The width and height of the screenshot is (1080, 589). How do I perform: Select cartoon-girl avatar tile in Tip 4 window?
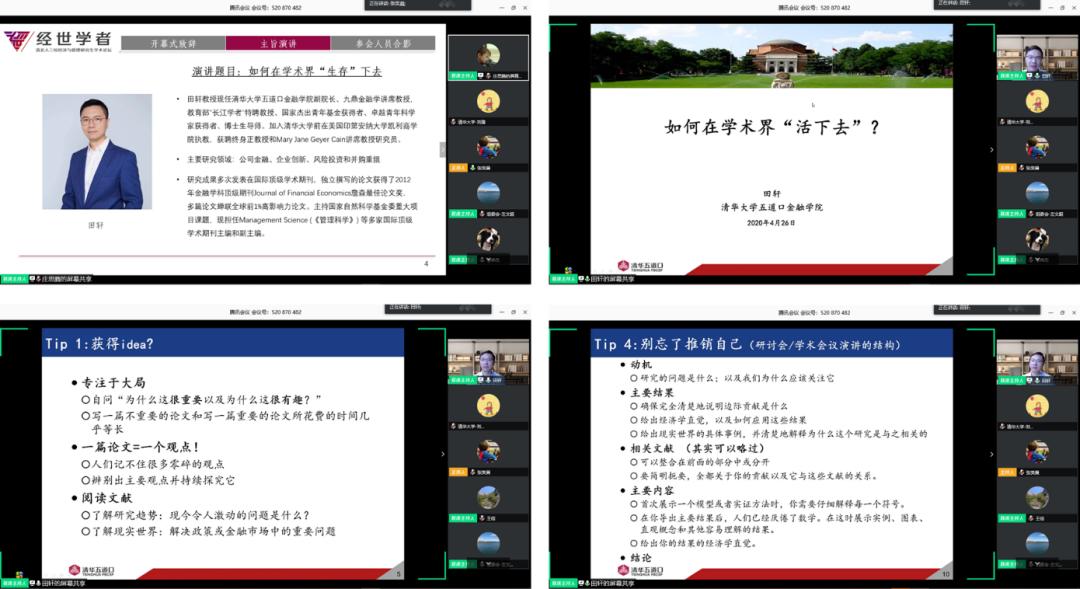[1037, 409]
